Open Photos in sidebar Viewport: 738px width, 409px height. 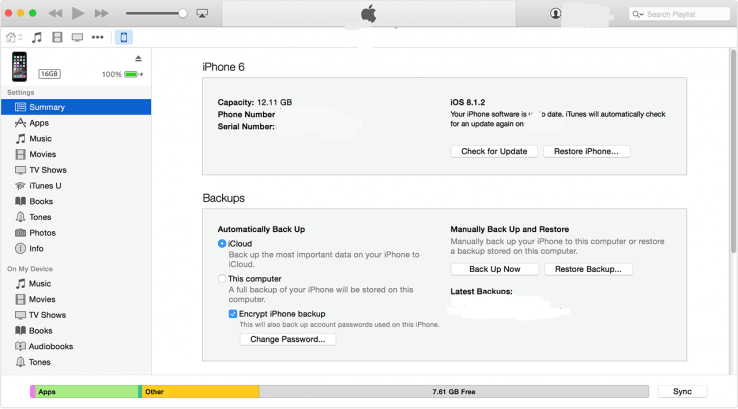76,233
